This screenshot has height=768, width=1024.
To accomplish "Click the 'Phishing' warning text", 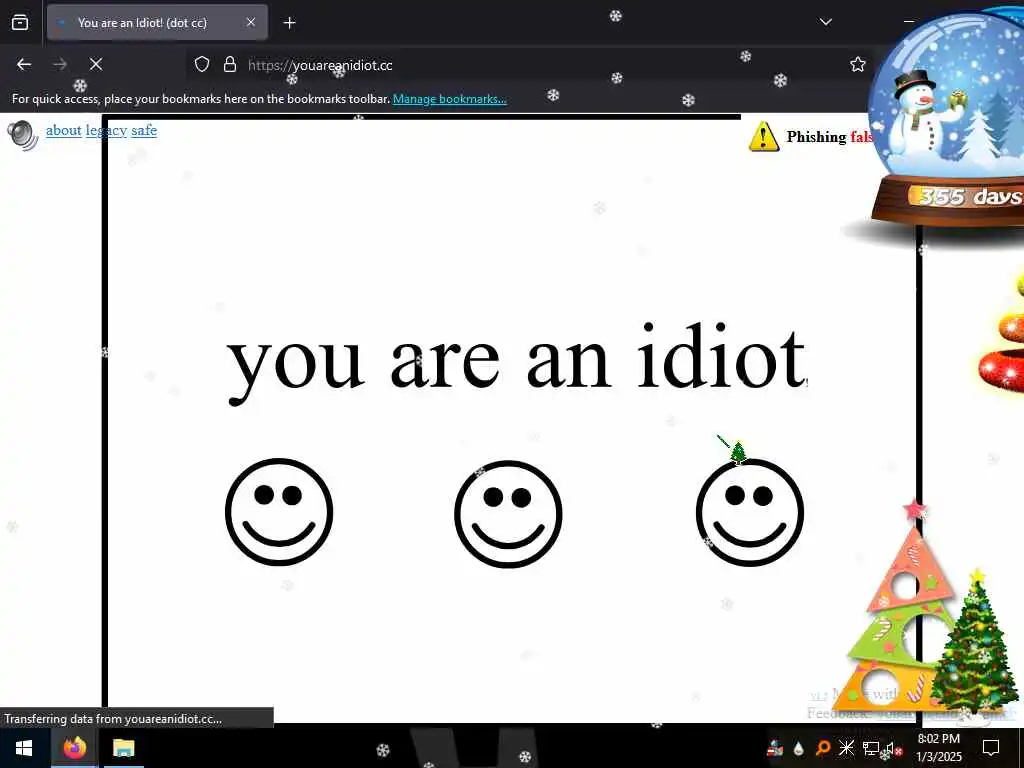I will [816, 136].
